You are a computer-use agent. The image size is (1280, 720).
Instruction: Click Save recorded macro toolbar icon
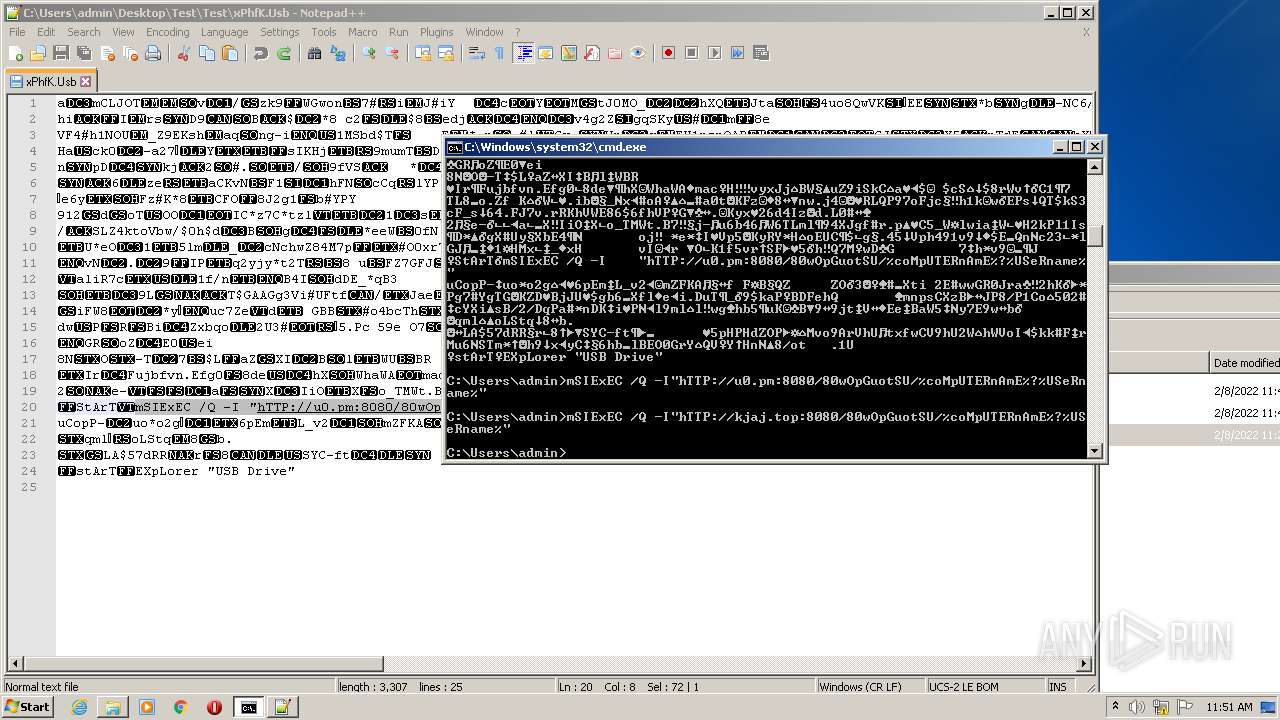pyautogui.click(x=760, y=53)
